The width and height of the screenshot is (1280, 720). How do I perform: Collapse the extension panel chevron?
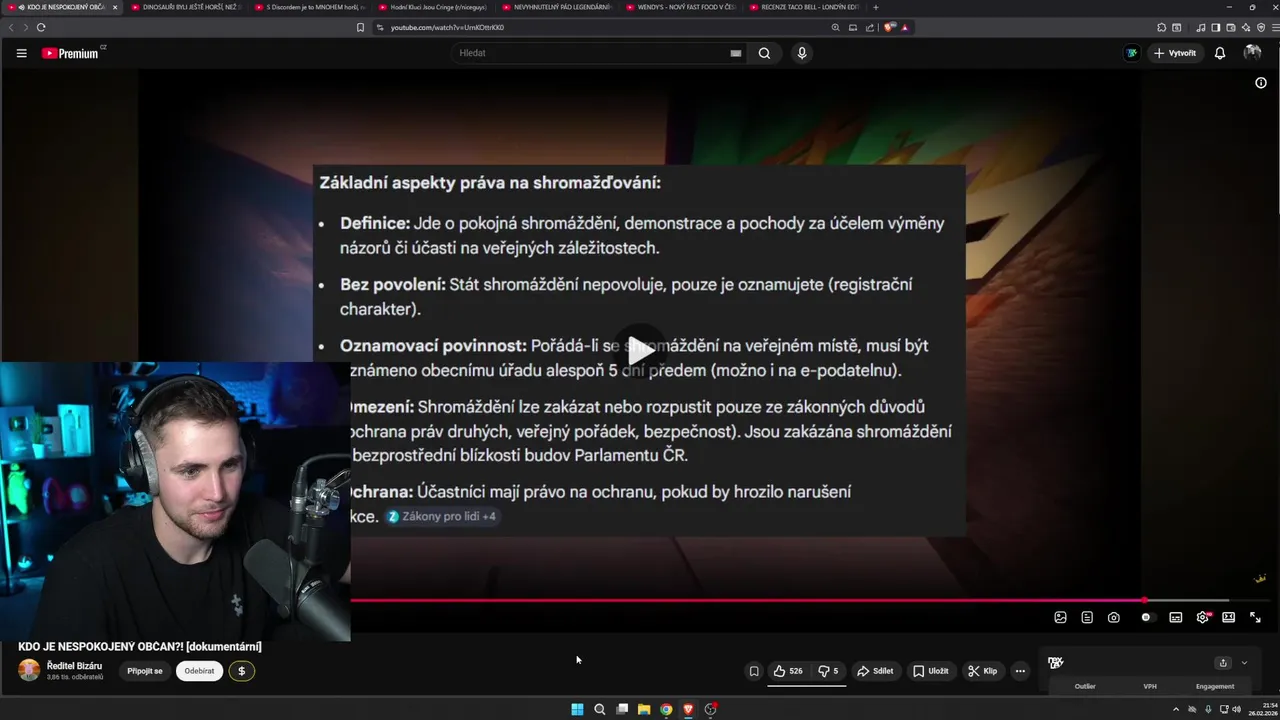pyautogui.click(x=1244, y=663)
